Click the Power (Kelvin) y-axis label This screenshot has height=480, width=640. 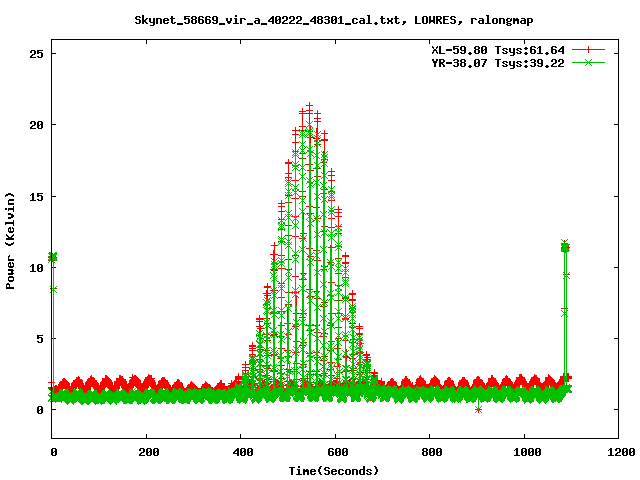10,241
